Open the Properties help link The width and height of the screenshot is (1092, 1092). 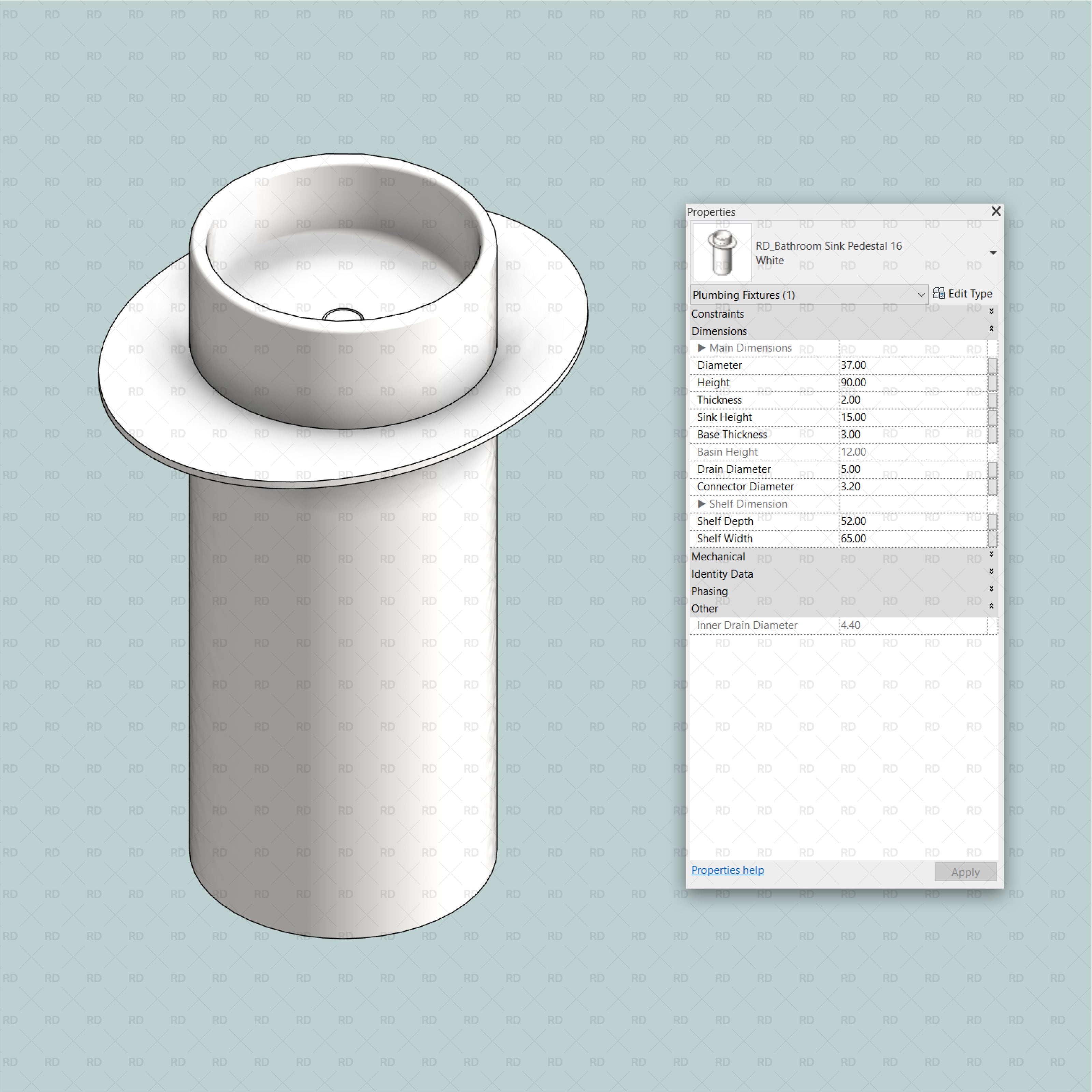728,870
